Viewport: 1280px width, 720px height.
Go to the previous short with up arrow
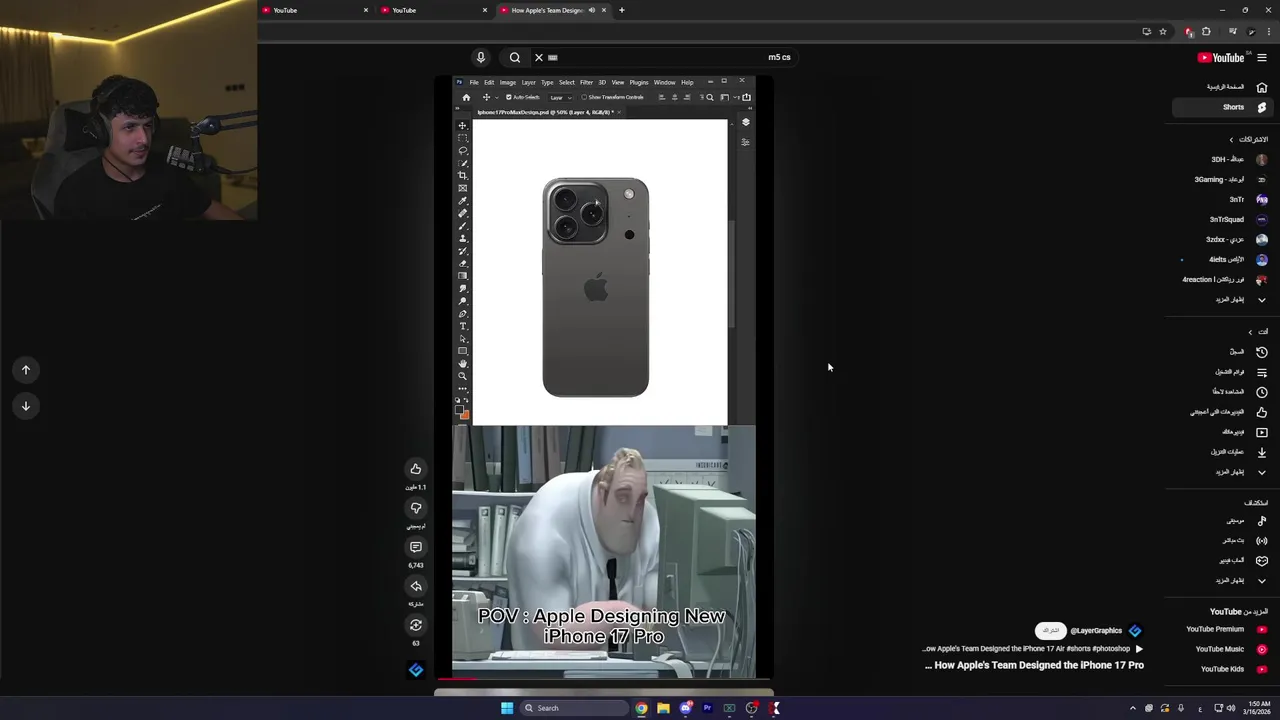(26, 370)
